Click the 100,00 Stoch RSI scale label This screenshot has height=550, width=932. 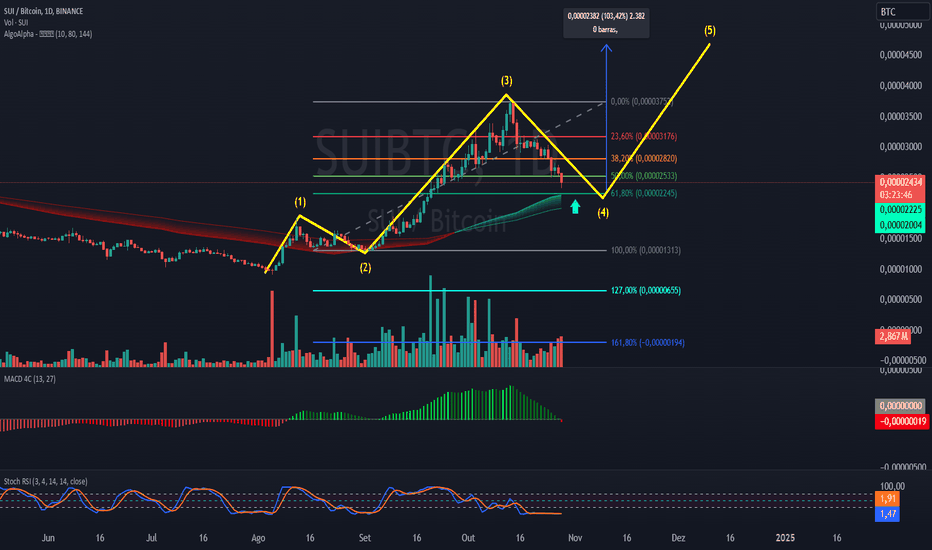(892, 486)
